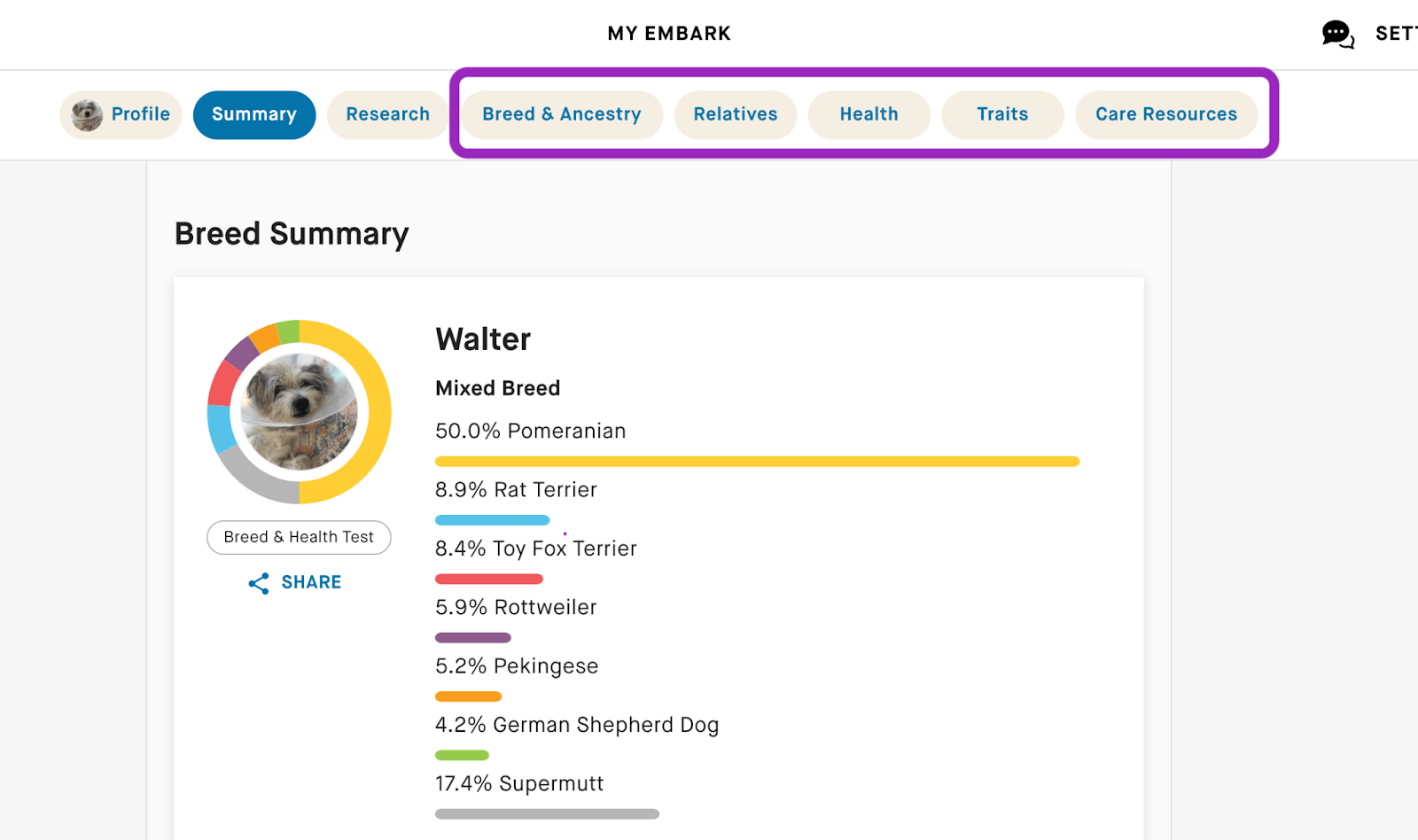Go to Breed & Ancestry tab
This screenshot has width=1418, height=840.
(561, 115)
